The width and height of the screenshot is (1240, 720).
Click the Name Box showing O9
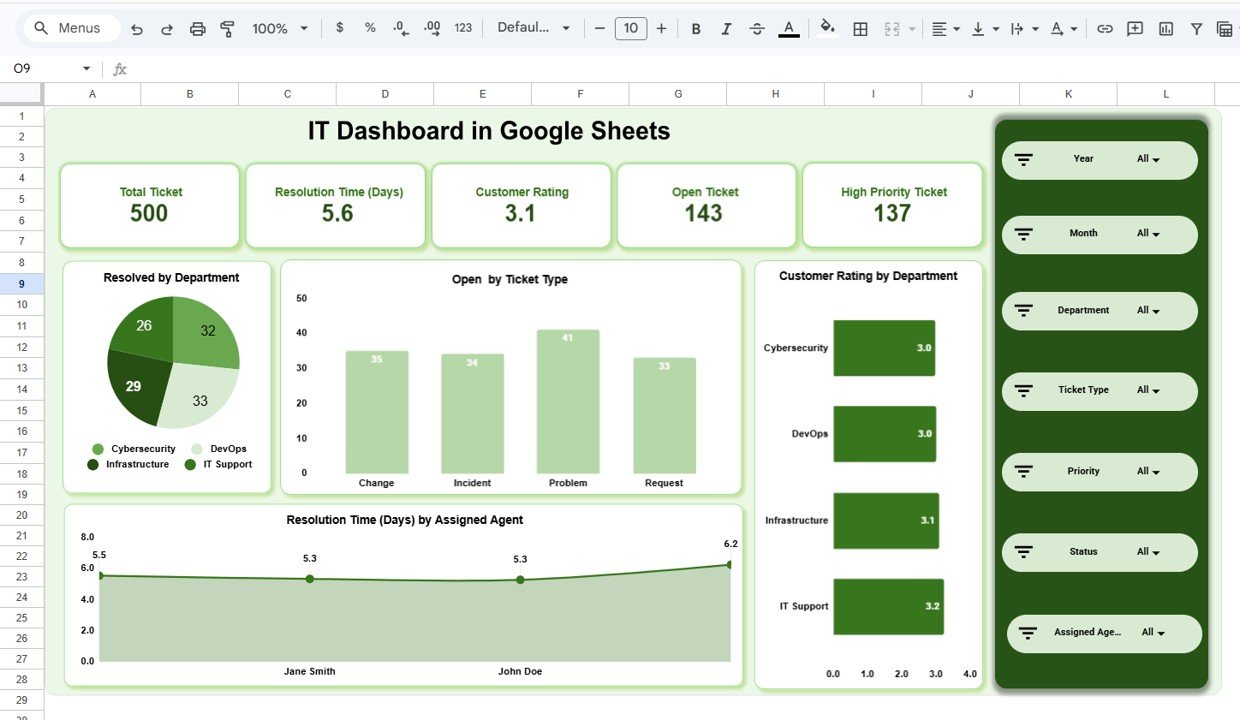(30, 68)
